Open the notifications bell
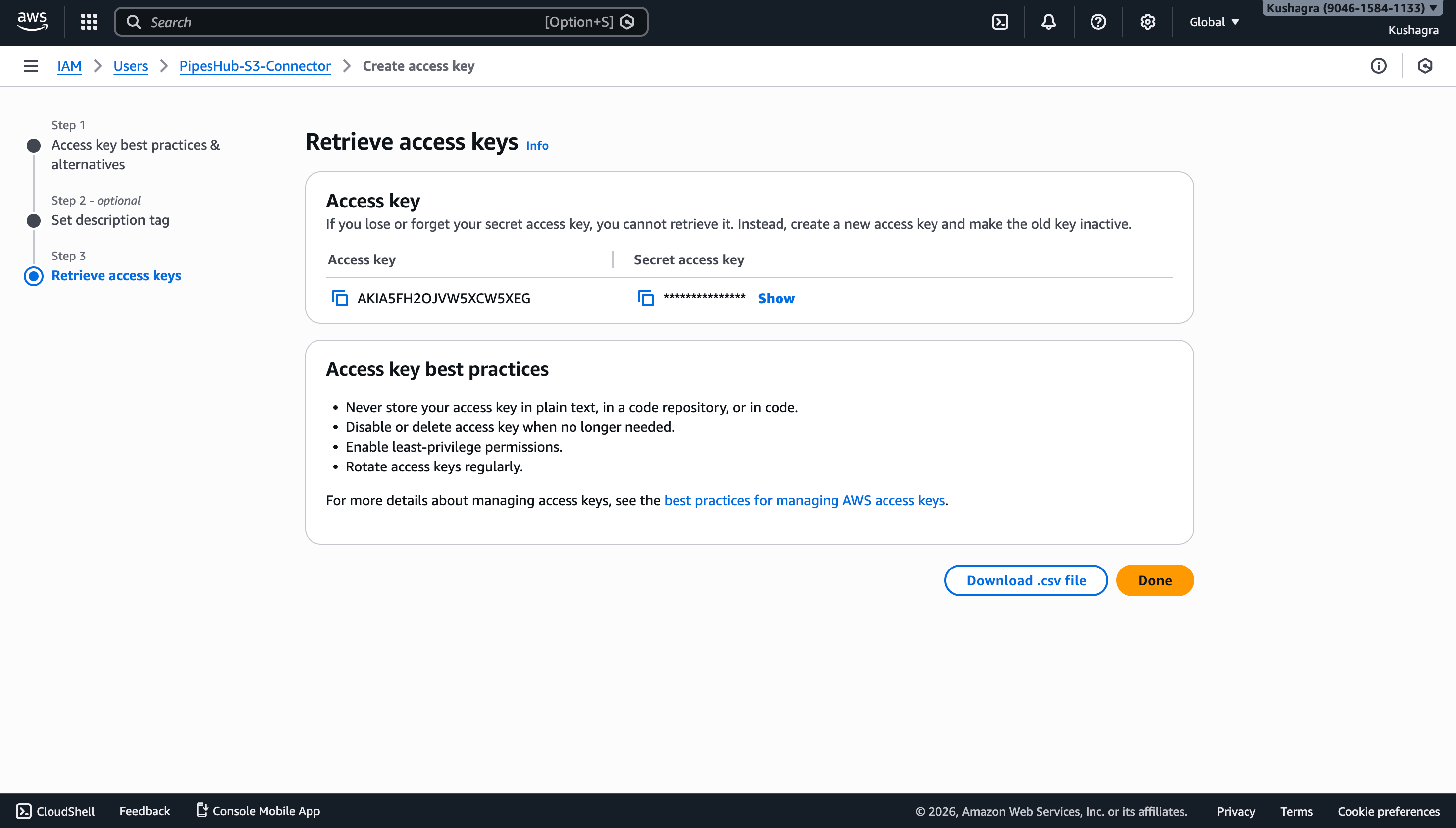This screenshot has width=1456, height=828. click(1049, 22)
